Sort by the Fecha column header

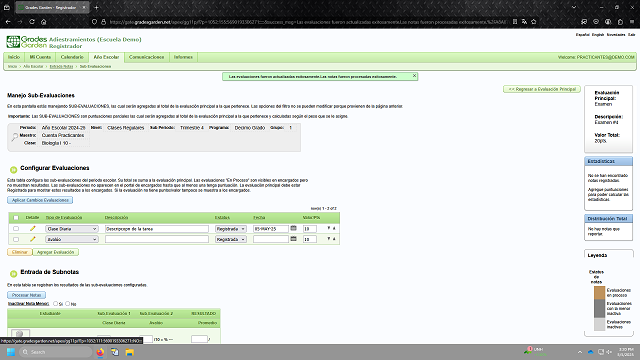(259, 218)
